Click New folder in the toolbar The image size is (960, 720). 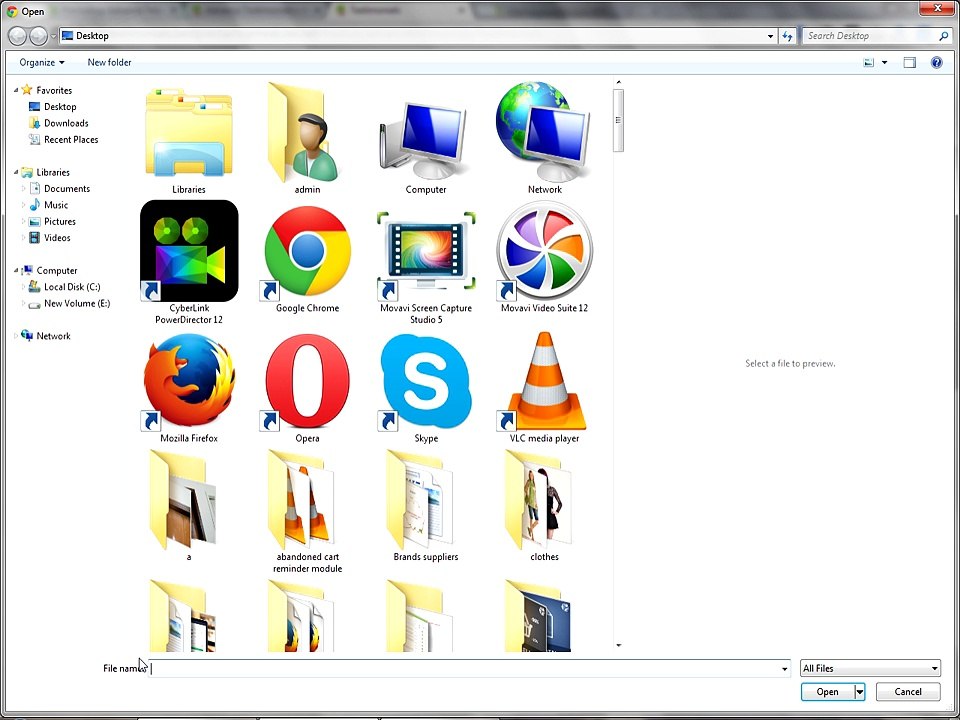[109, 62]
